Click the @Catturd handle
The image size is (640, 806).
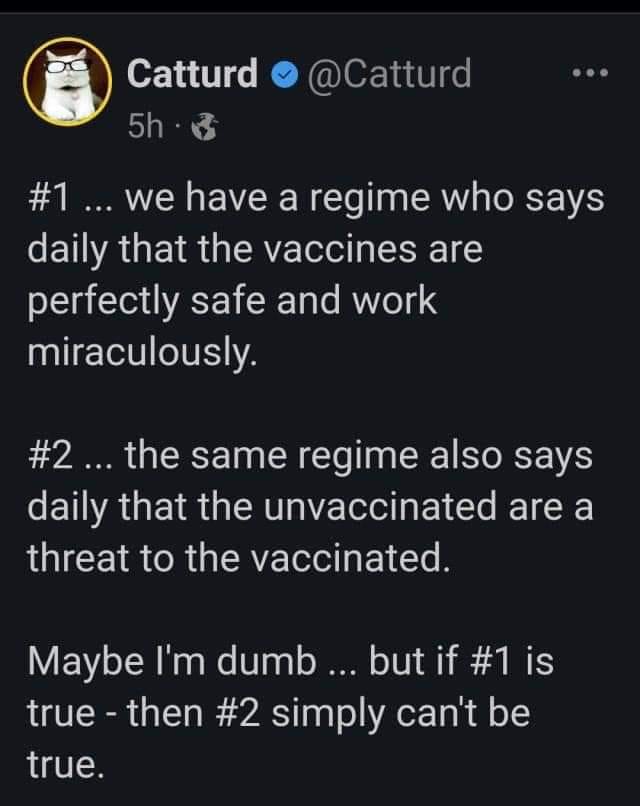(385, 74)
